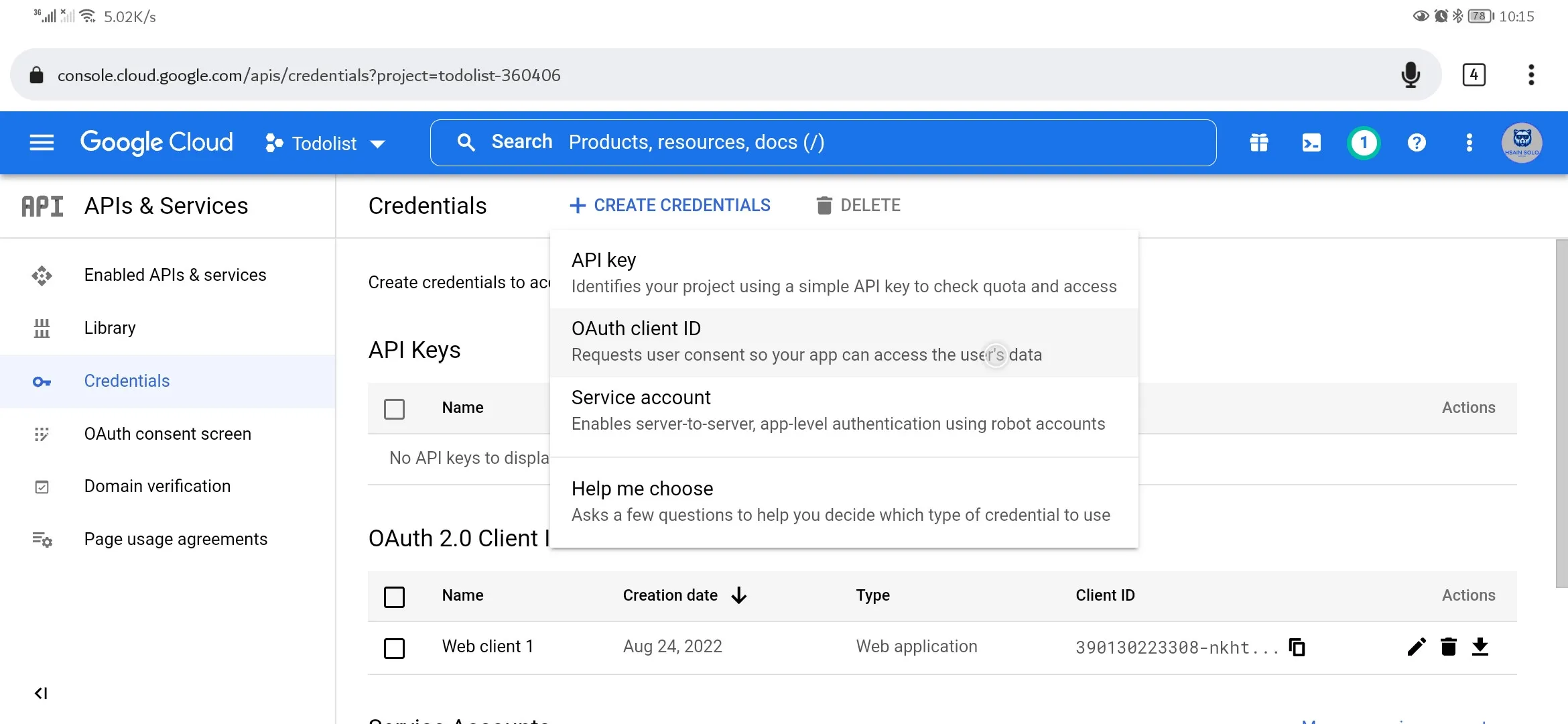Activate Cloud Shell terminal icon
The image size is (1568, 724).
pyautogui.click(x=1311, y=143)
